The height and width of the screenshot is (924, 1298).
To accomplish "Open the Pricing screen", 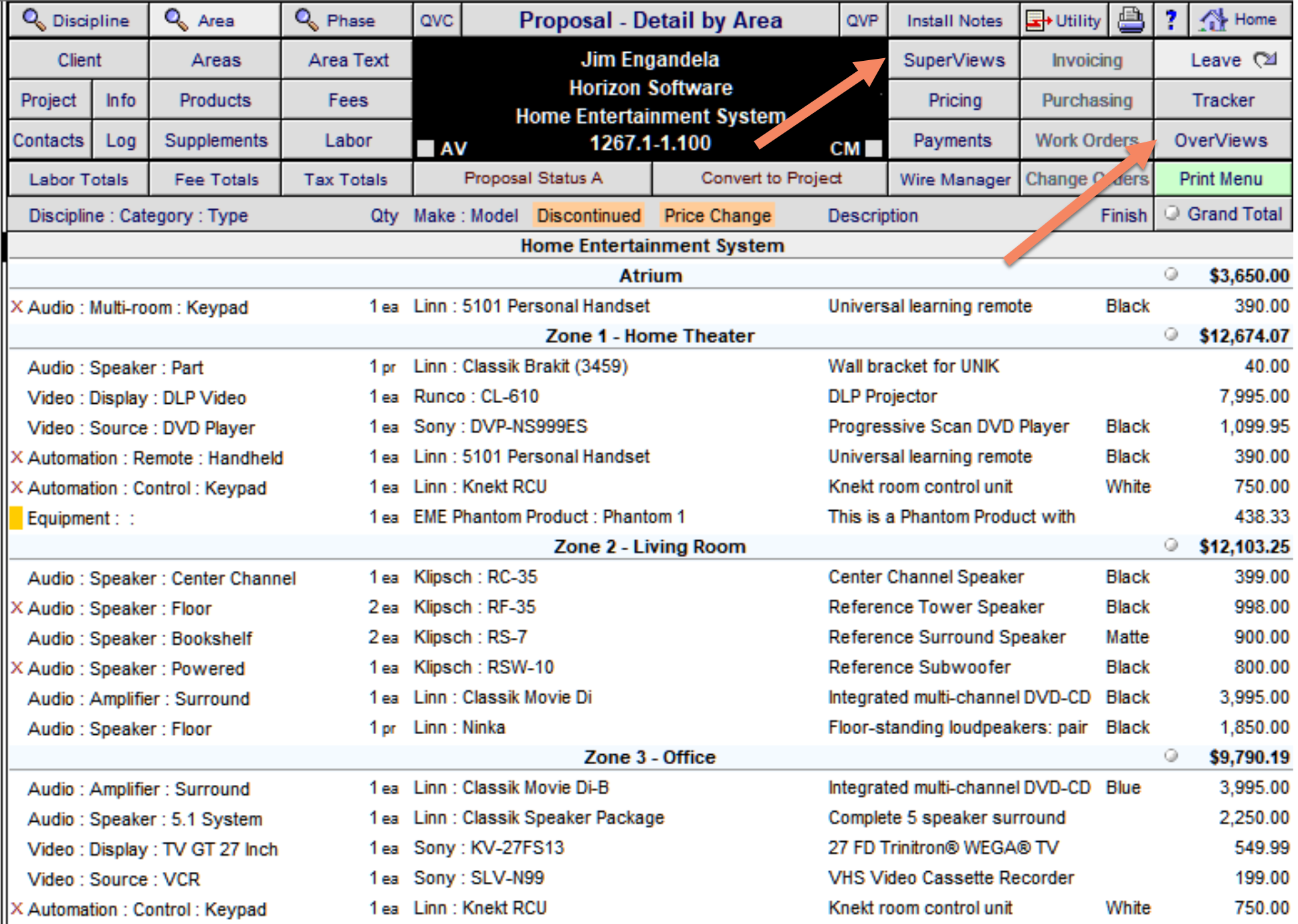I will click(954, 100).
